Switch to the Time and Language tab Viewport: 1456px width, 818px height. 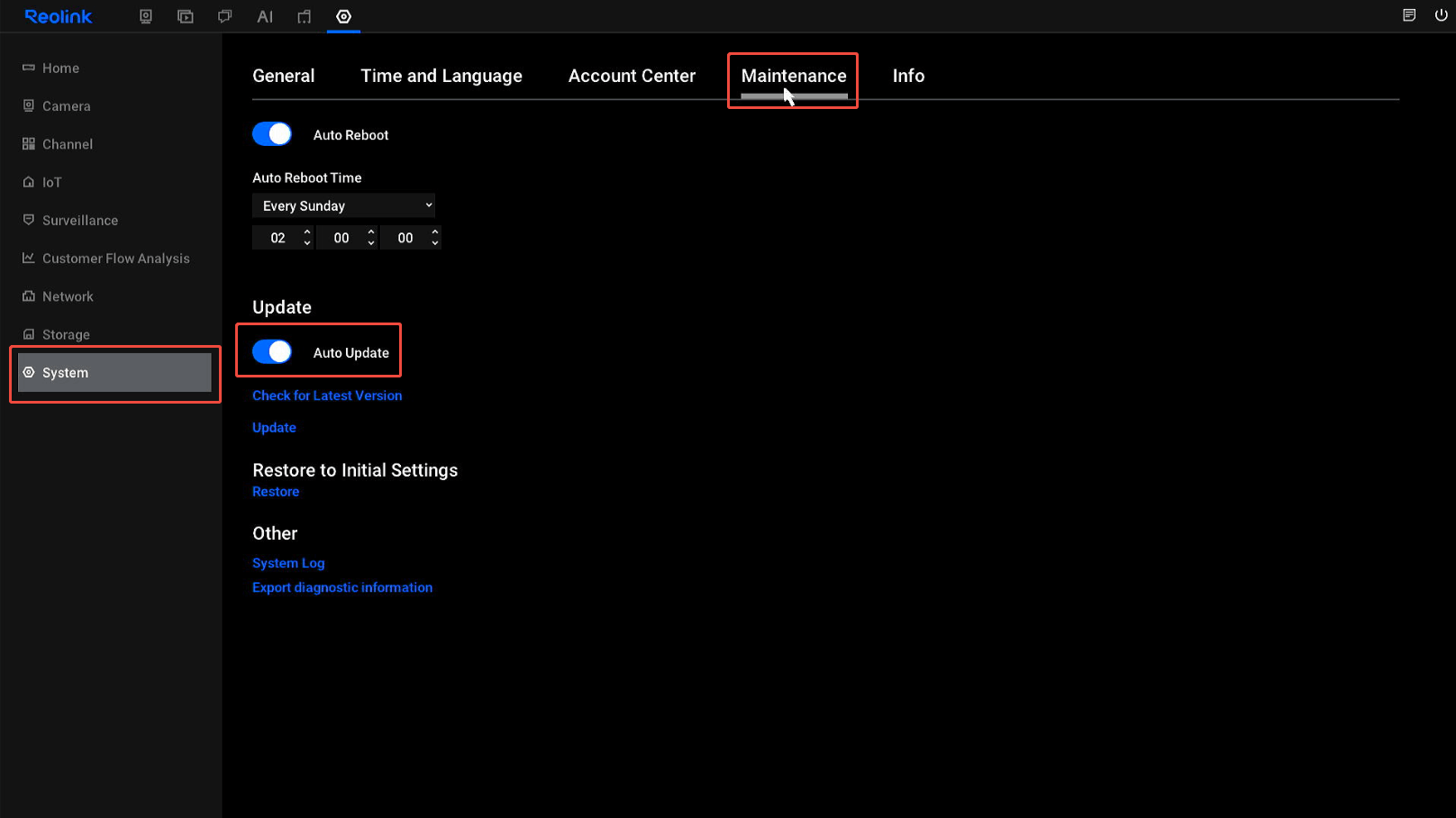[x=441, y=77]
